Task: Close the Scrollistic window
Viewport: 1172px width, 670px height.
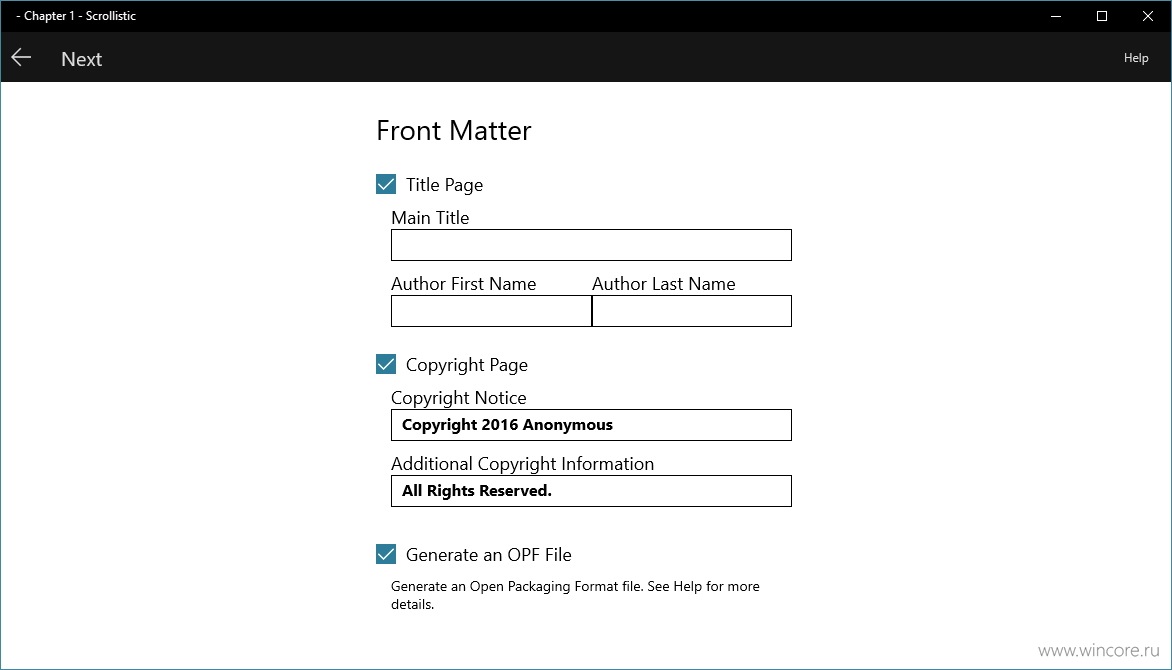Action: (x=1148, y=16)
